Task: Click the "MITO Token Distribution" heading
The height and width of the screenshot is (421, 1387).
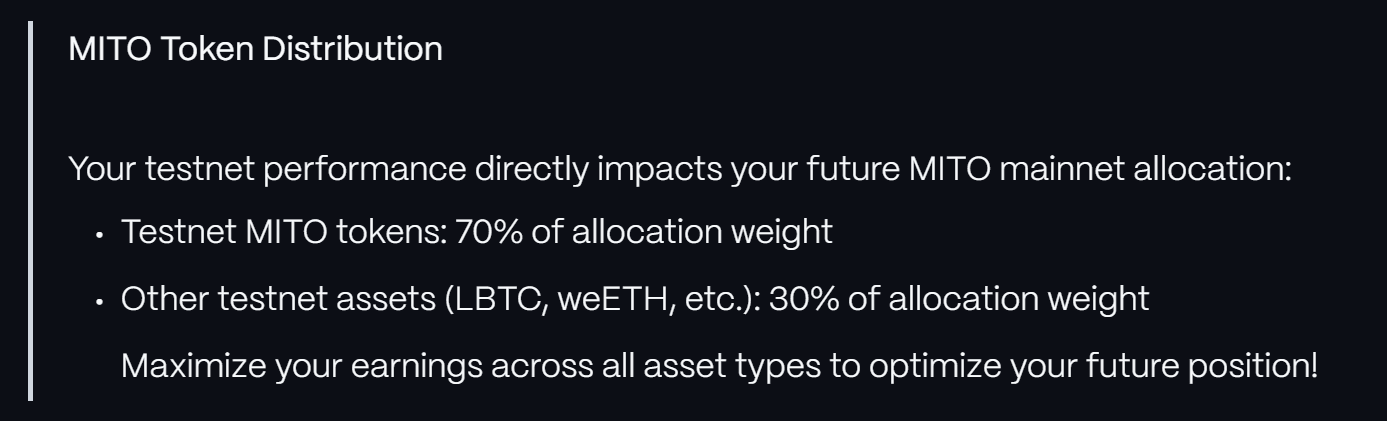Action: pos(255,48)
